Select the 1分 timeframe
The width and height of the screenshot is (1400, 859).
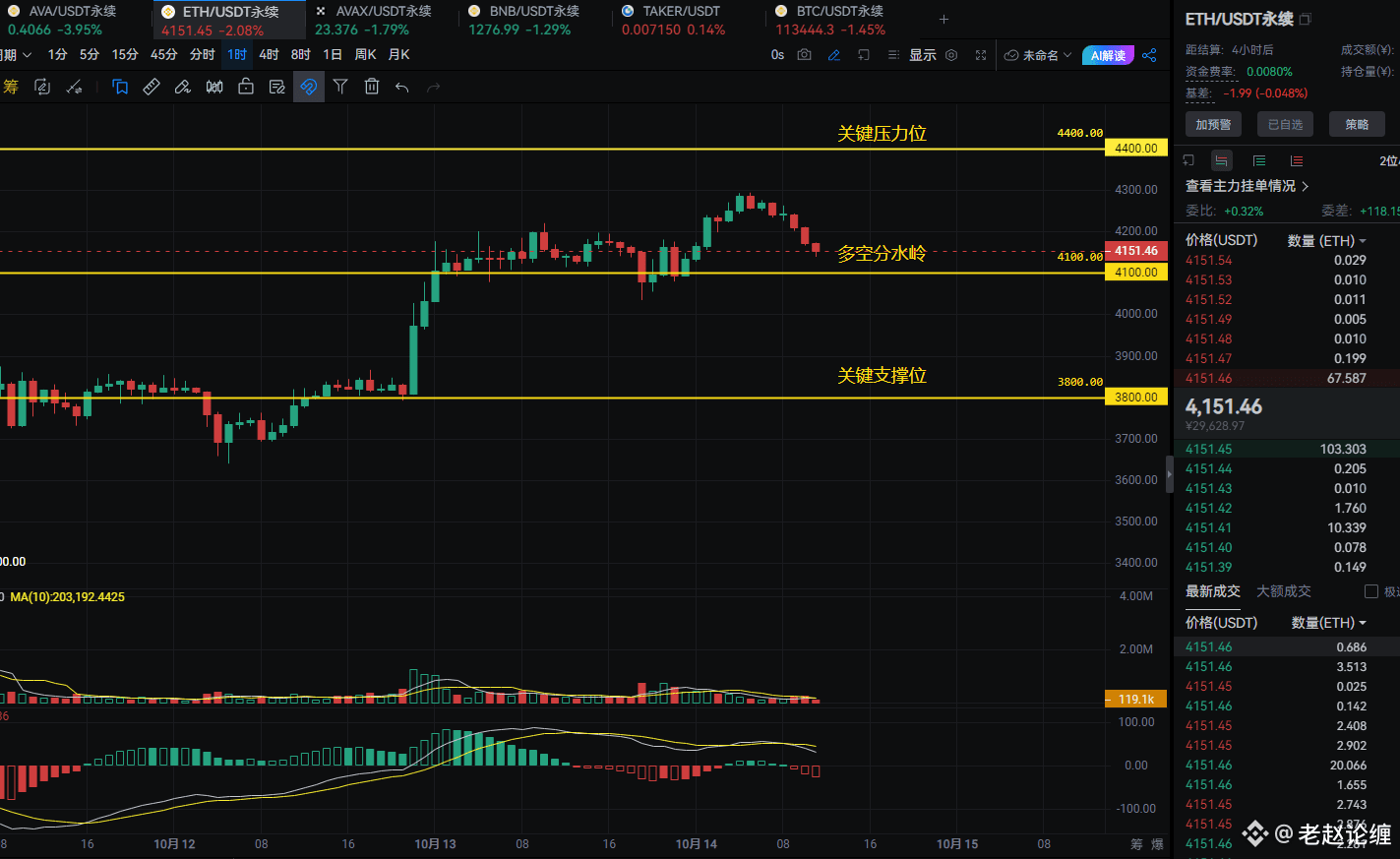[58, 55]
